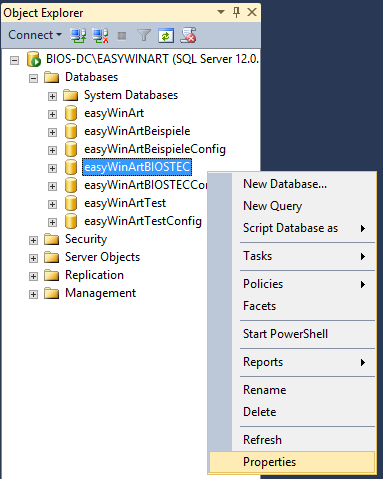Click the server icon beside BIOS-DC\EASYWINART
383x479 pixels.
(34, 59)
